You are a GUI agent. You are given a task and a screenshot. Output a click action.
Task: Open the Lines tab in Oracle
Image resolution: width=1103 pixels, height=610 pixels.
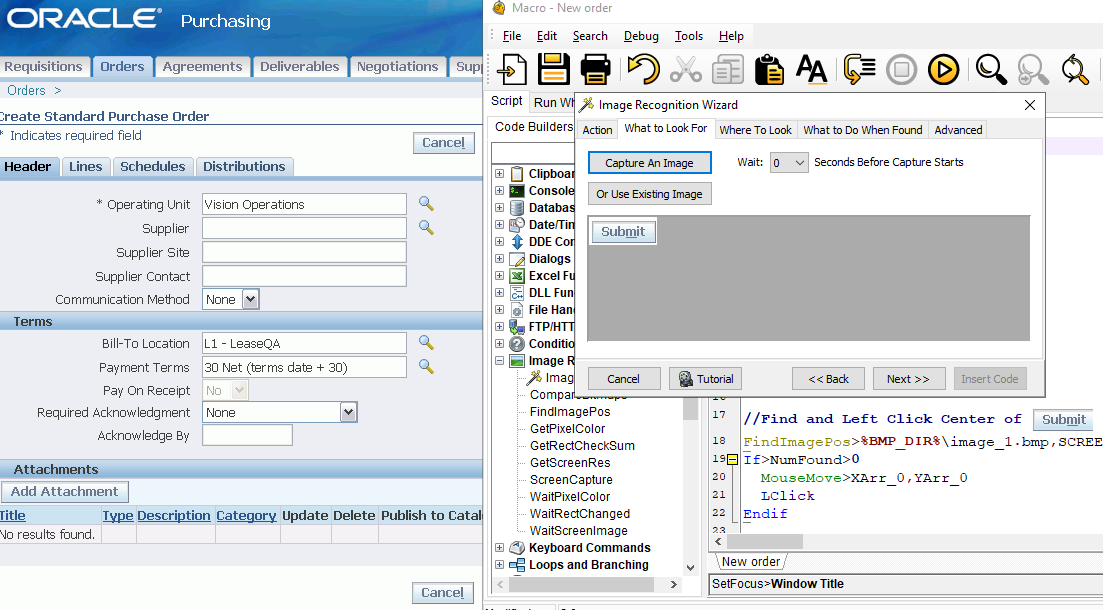pos(86,167)
